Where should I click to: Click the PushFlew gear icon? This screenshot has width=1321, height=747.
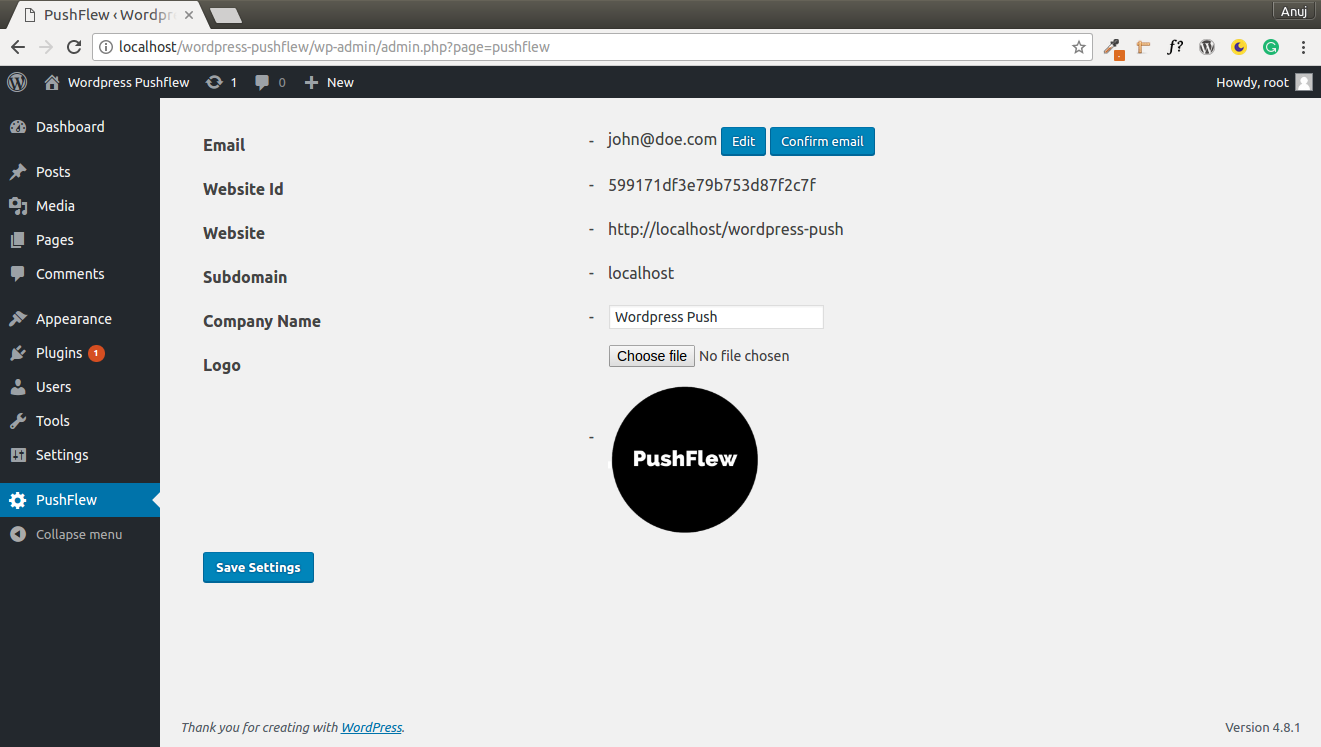click(18, 500)
